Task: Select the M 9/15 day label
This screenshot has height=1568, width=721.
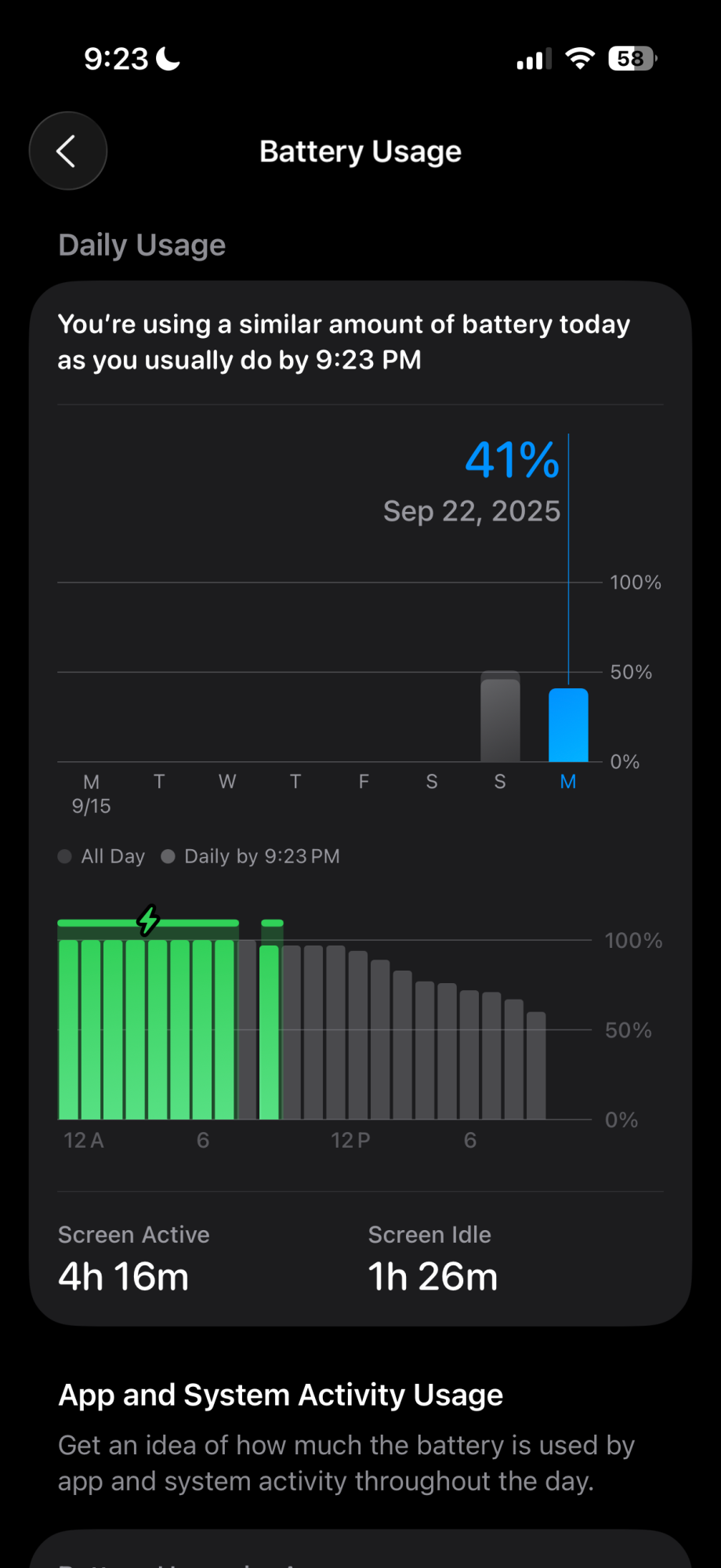Action: [91, 793]
